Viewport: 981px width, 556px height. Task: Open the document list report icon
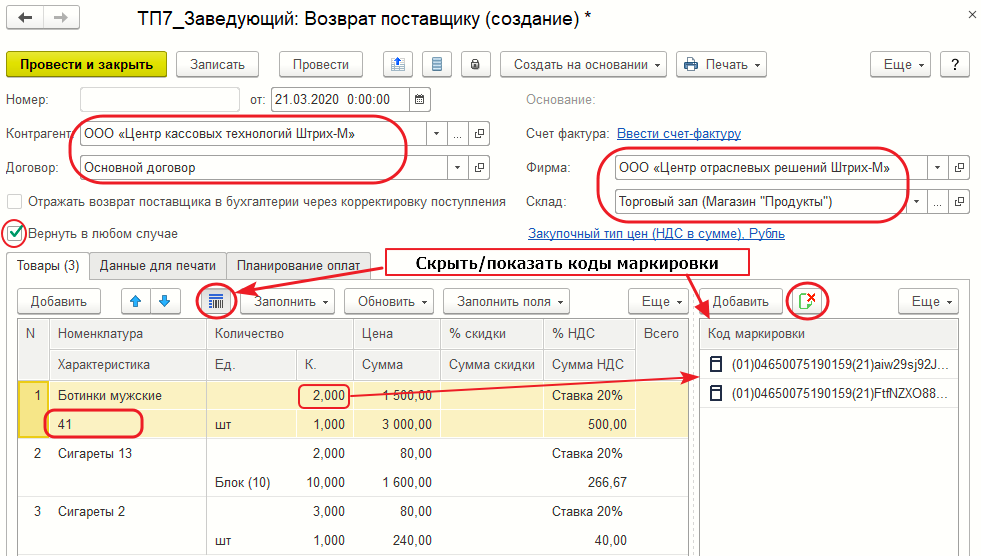tap(437, 64)
